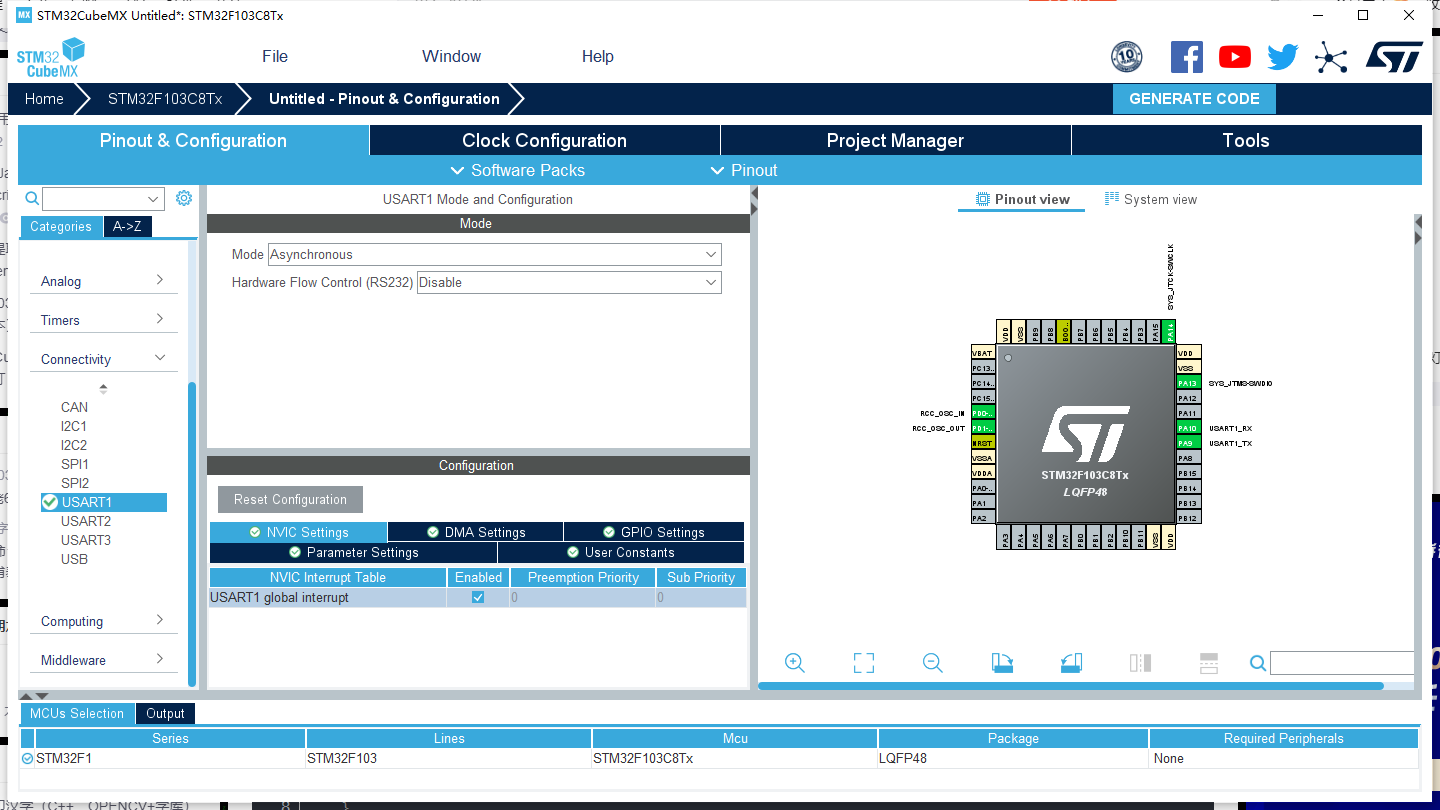Screen dimensions: 1440x810
Task: Select pin PA9 on the chip
Action: tap(1187, 443)
